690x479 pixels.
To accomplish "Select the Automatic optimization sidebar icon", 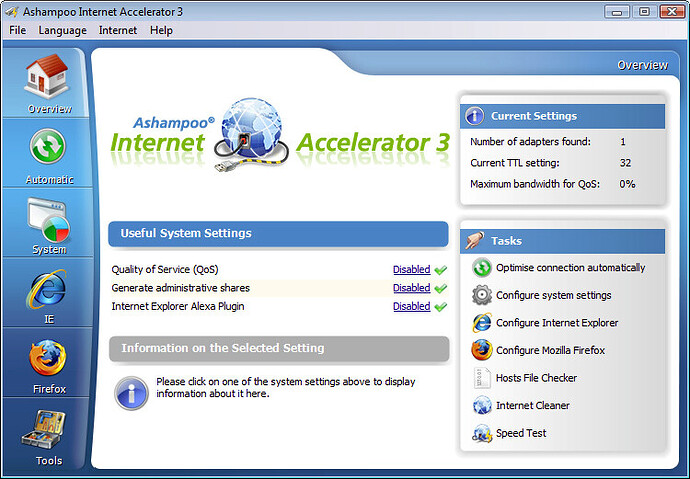I will click(47, 148).
